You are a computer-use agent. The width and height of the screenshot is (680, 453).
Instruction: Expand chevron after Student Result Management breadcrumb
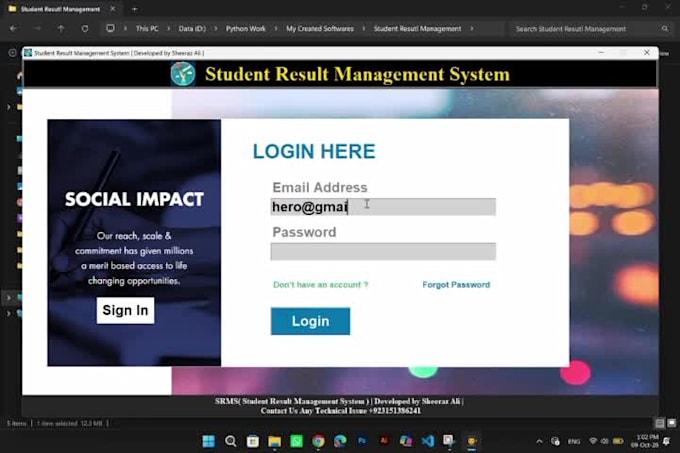[472, 29]
